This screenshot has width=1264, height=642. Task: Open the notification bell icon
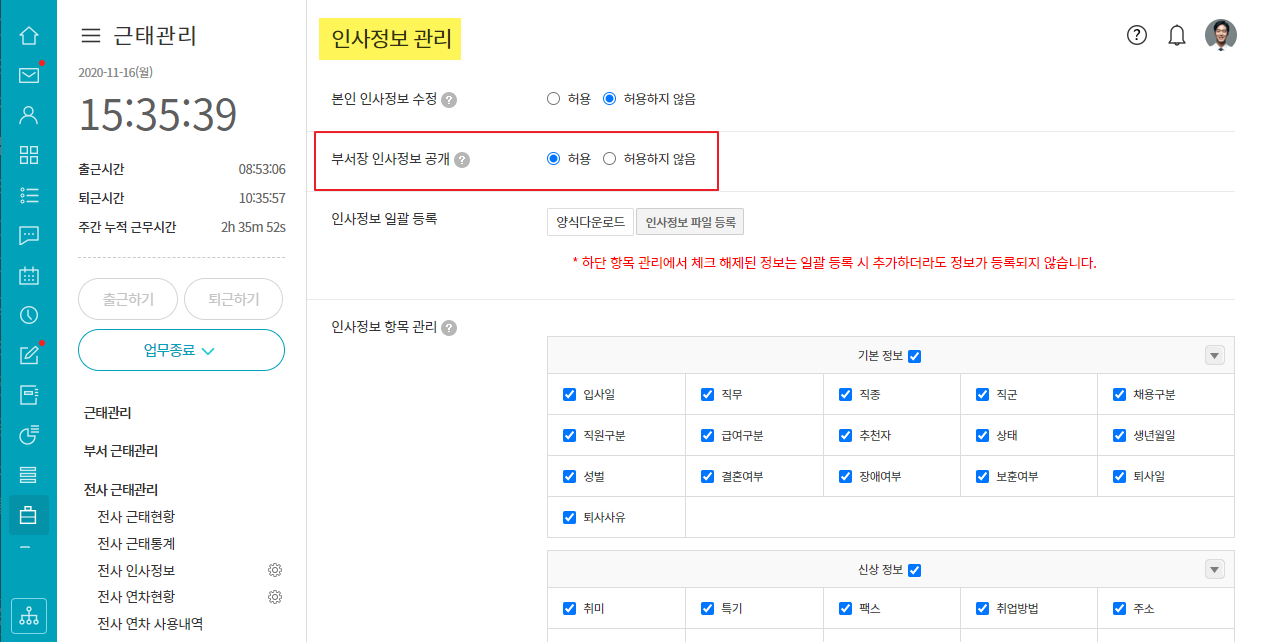[1177, 35]
